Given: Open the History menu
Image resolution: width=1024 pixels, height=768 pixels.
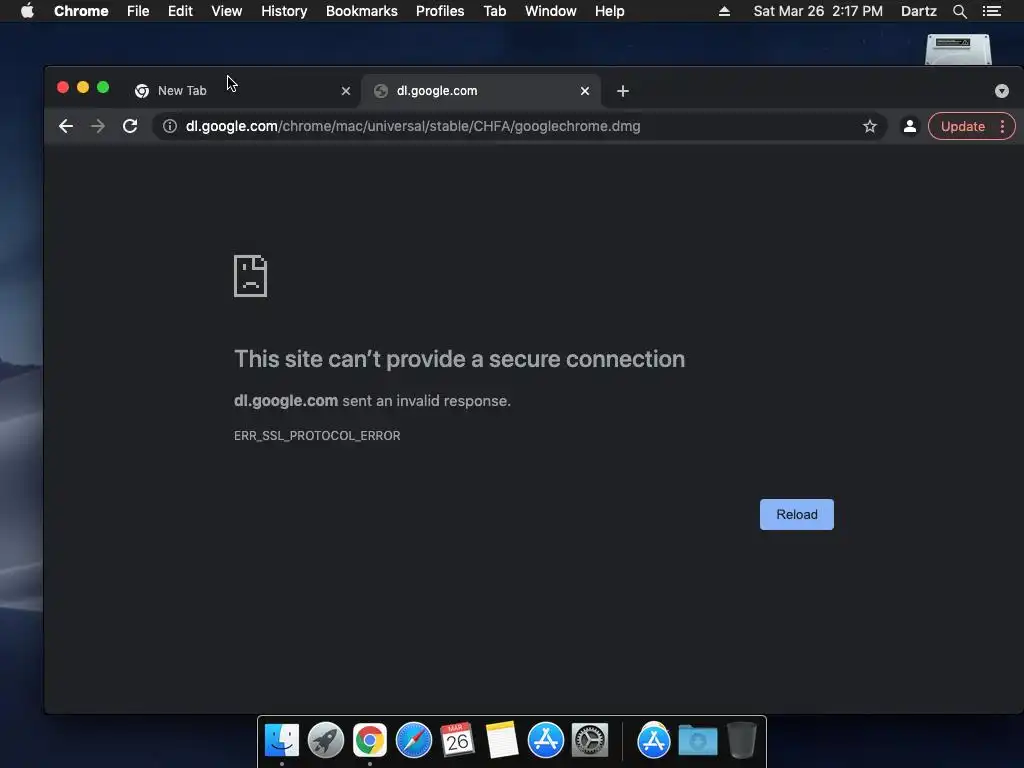Looking at the screenshot, I should tap(283, 11).
